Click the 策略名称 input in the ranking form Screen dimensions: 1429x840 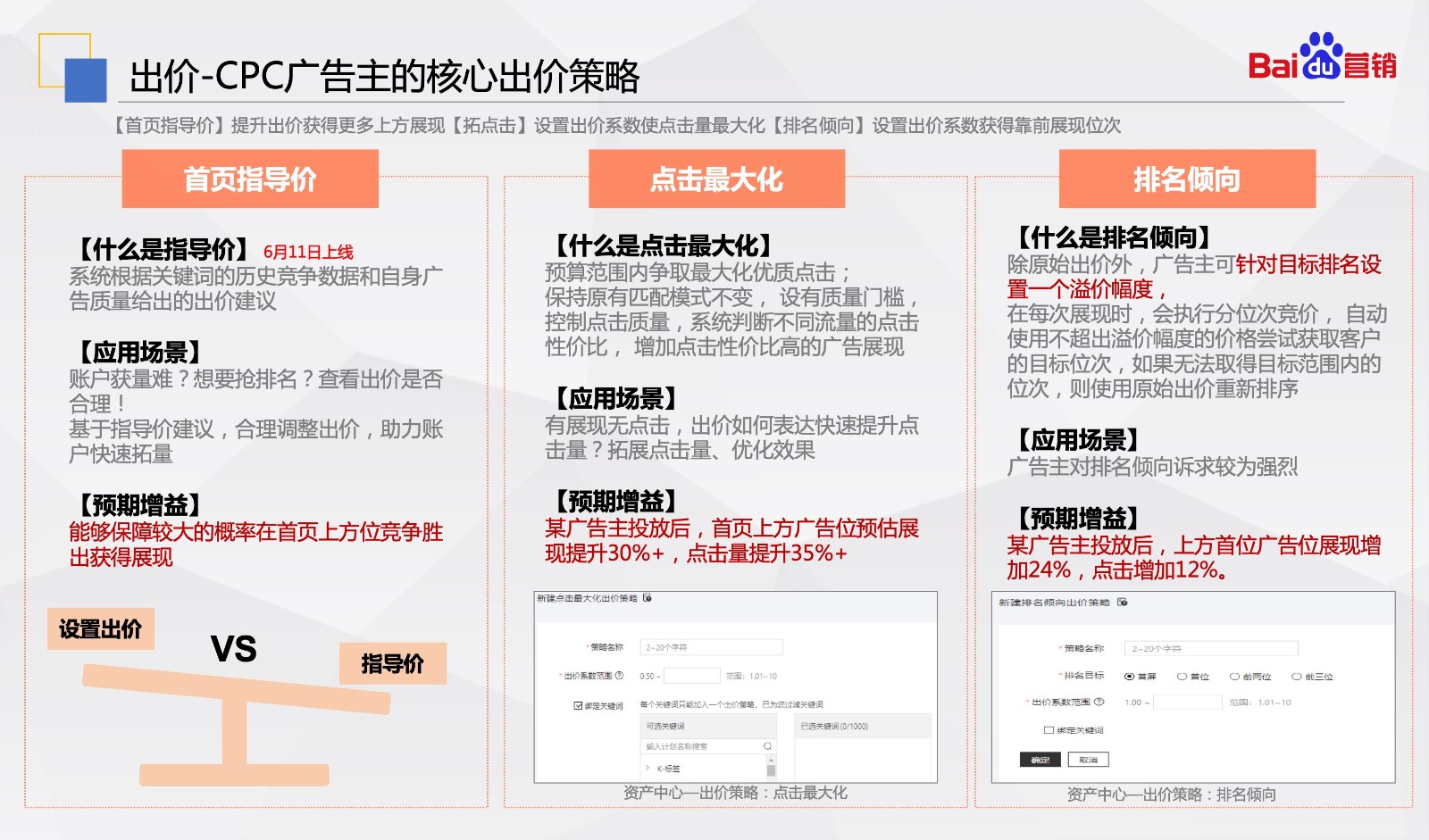pyautogui.click(x=1212, y=649)
